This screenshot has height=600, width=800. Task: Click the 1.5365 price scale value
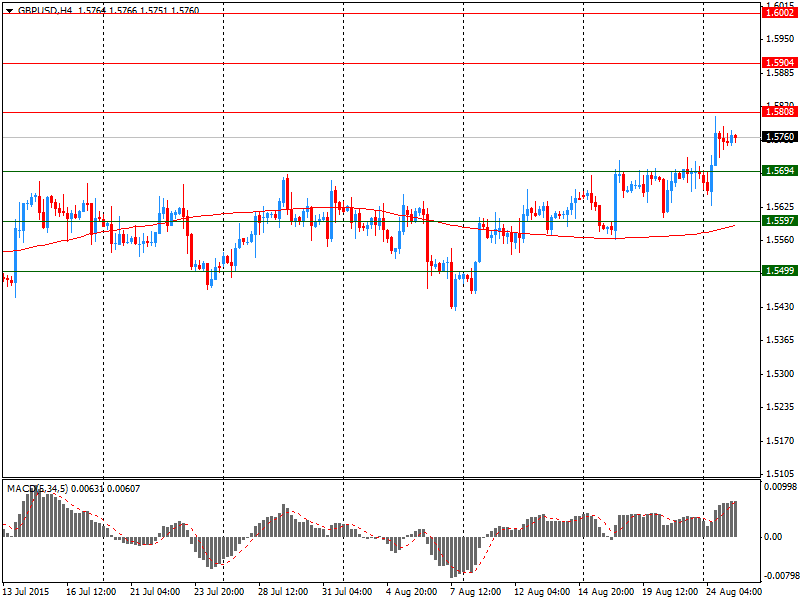pos(780,339)
